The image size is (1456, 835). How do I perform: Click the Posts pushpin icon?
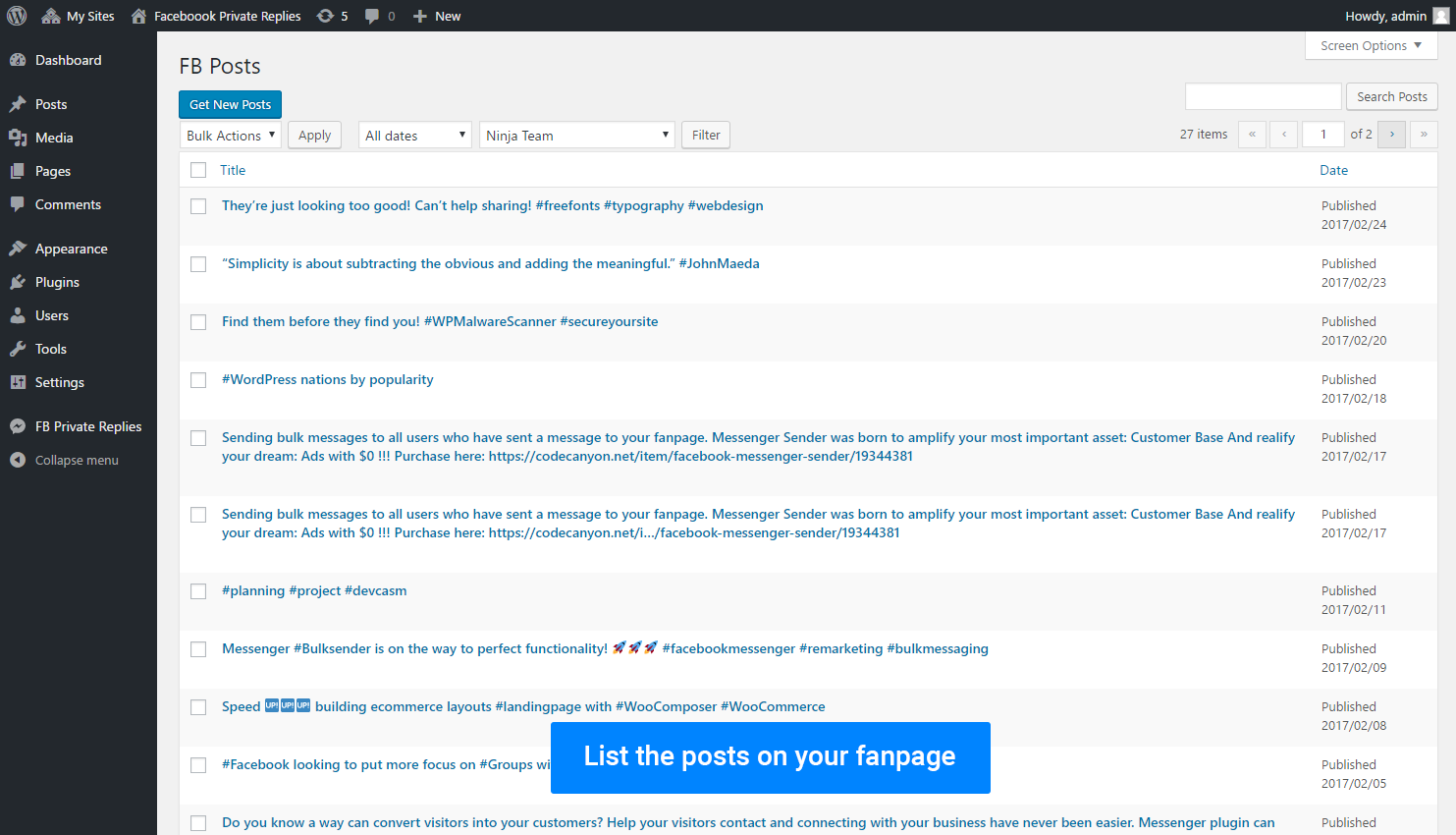coord(18,104)
